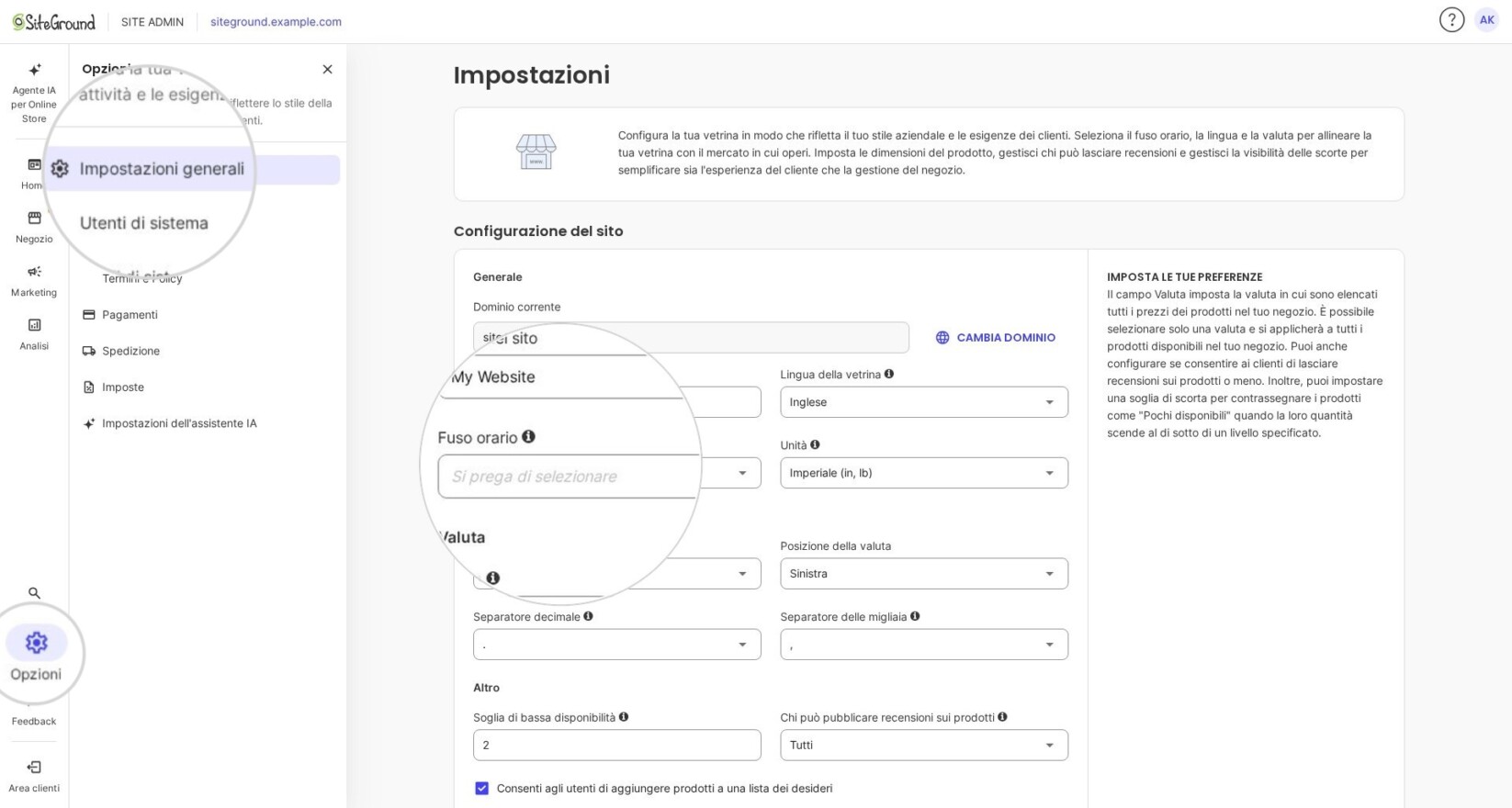
Task: Open the Posizione della valuta dropdown
Action: click(924, 574)
